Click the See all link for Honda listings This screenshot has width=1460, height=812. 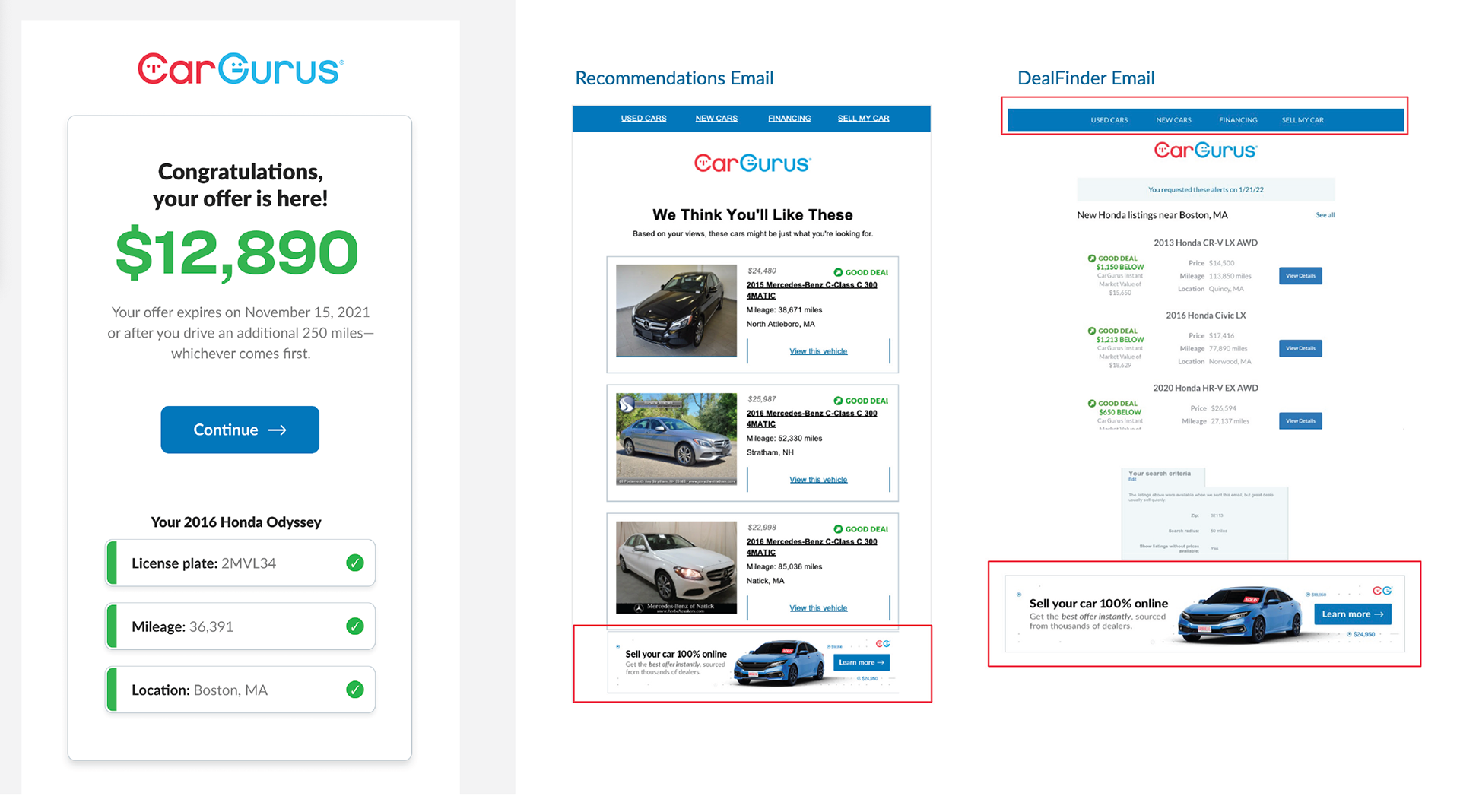click(x=1325, y=215)
